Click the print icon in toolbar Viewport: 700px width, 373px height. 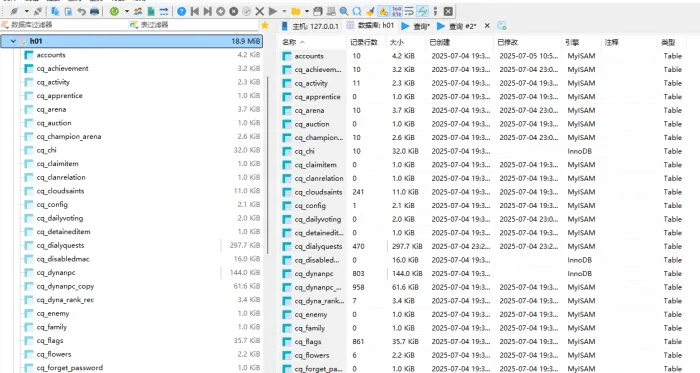pyautogui.click(x=94, y=11)
